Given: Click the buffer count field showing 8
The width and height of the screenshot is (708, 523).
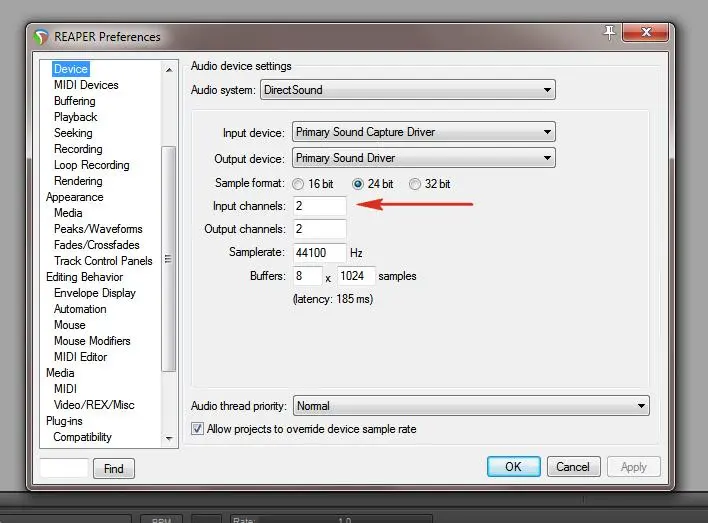Looking at the screenshot, I should tap(308, 276).
